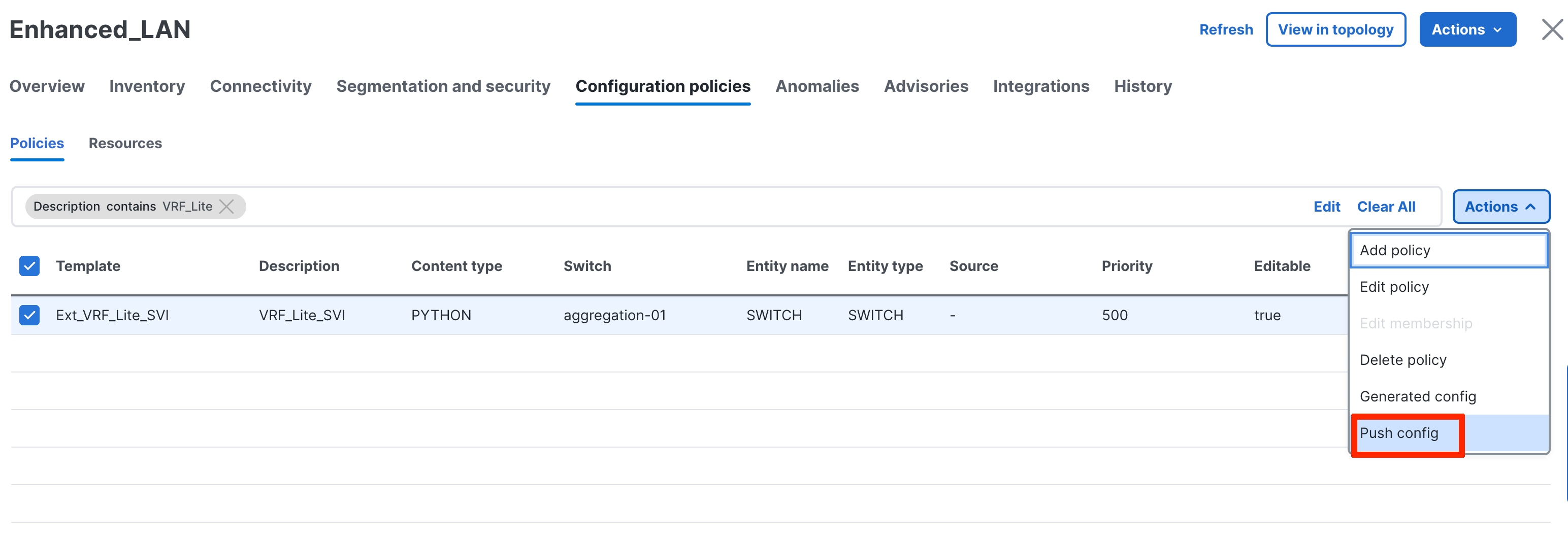This screenshot has height=542, width=1568.
Task: Deselect the Ext_VRF_Lite_SVI row checkbox
Action: point(28,315)
